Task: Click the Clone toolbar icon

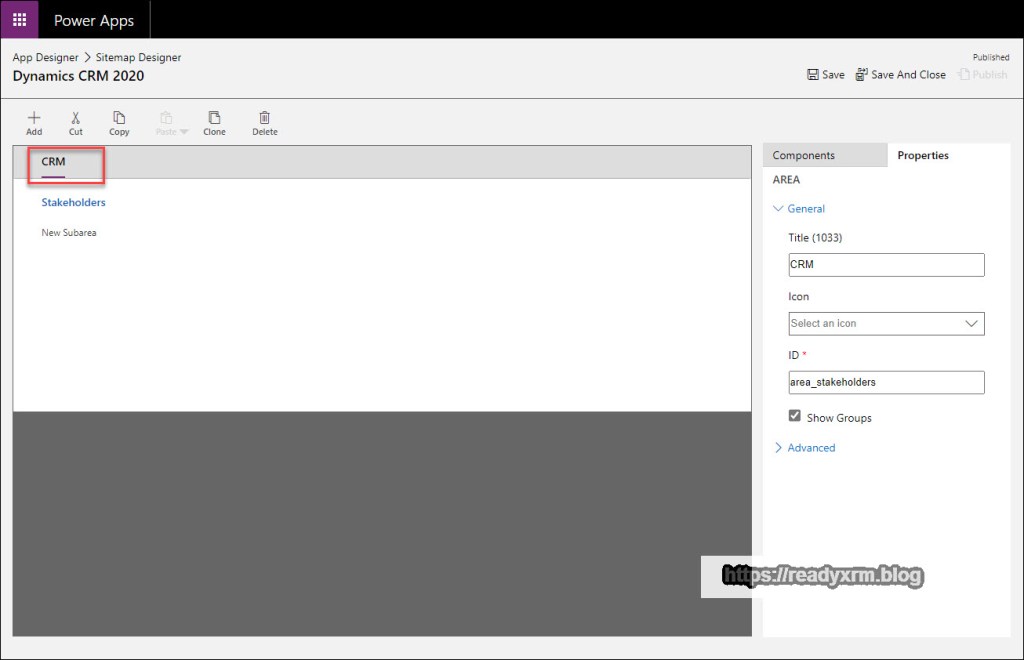Action: [x=214, y=118]
